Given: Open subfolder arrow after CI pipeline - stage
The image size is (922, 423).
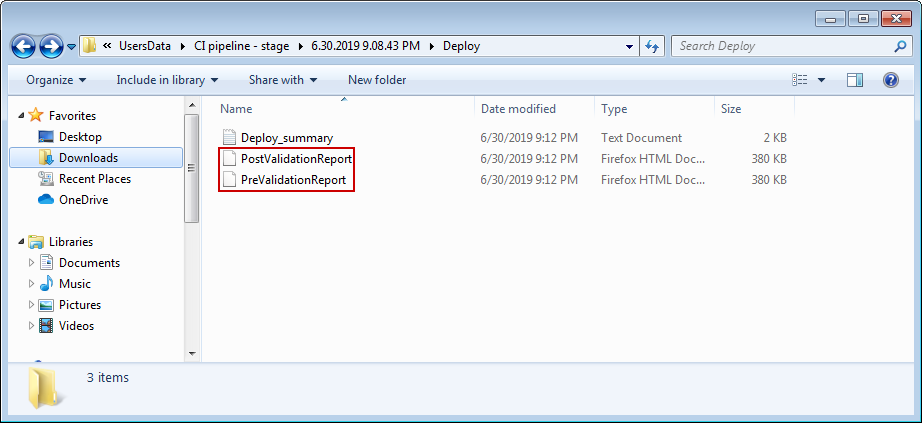Looking at the screenshot, I should click(x=300, y=46).
